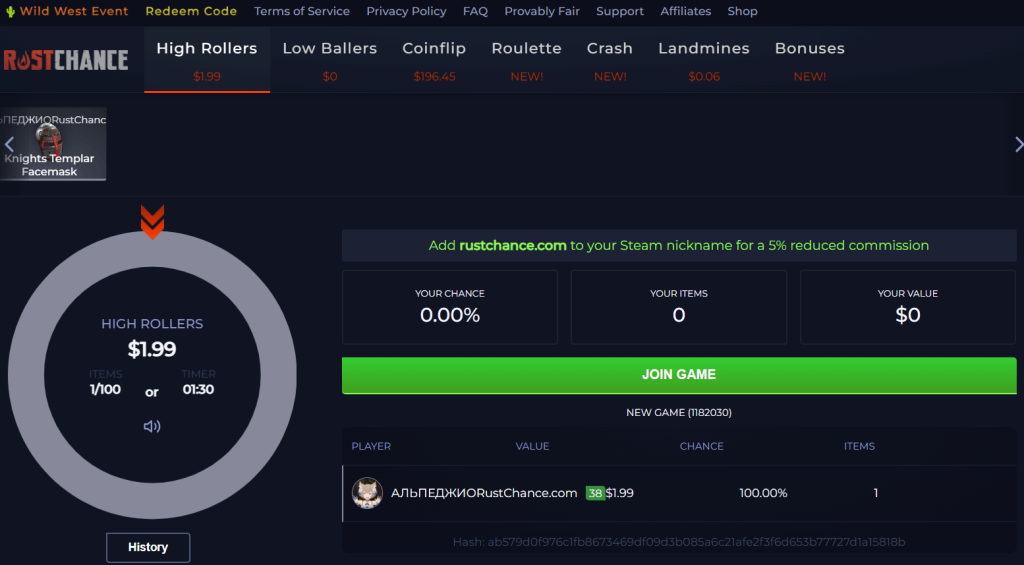The height and width of the screenshot is (565, 1024).
Task: Click the cactus Wild West Event icon
Action: coord(10,11)
